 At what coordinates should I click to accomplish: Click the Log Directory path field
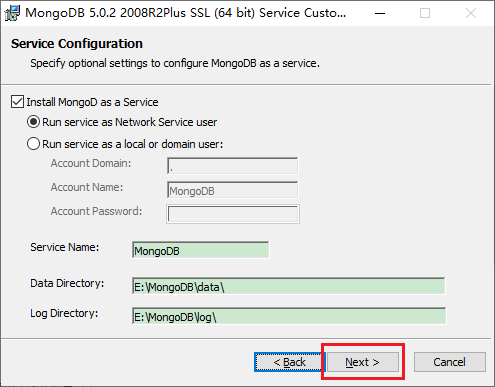[x=289, y=316]
